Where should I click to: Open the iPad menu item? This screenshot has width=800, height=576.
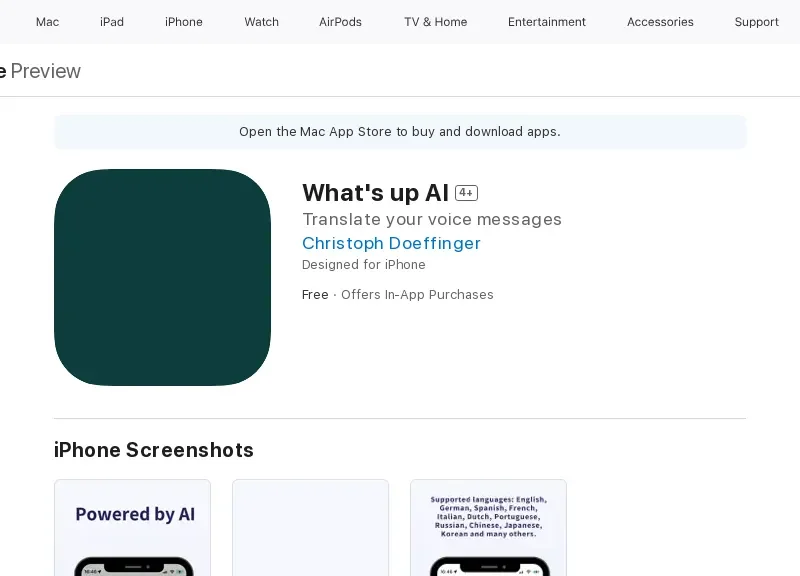point(112,22)
